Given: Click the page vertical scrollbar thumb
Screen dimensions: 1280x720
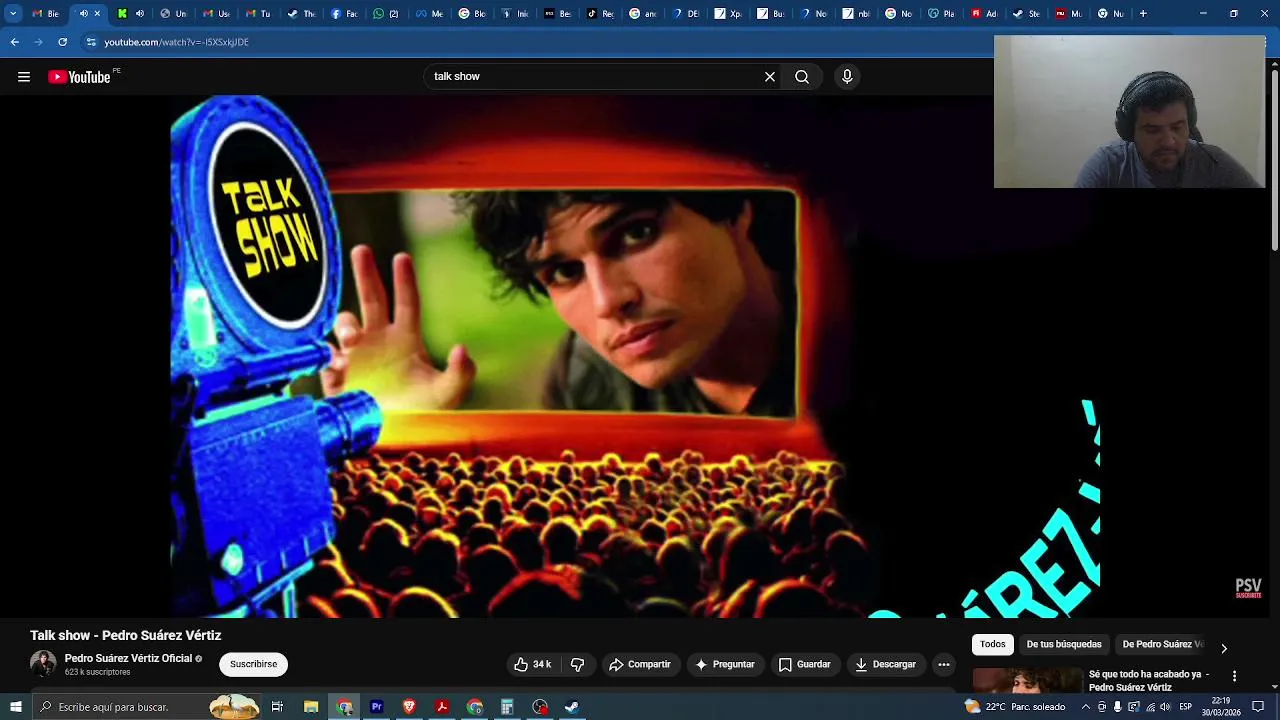Looking at the screenshot, I should [x=1274, y=158].
